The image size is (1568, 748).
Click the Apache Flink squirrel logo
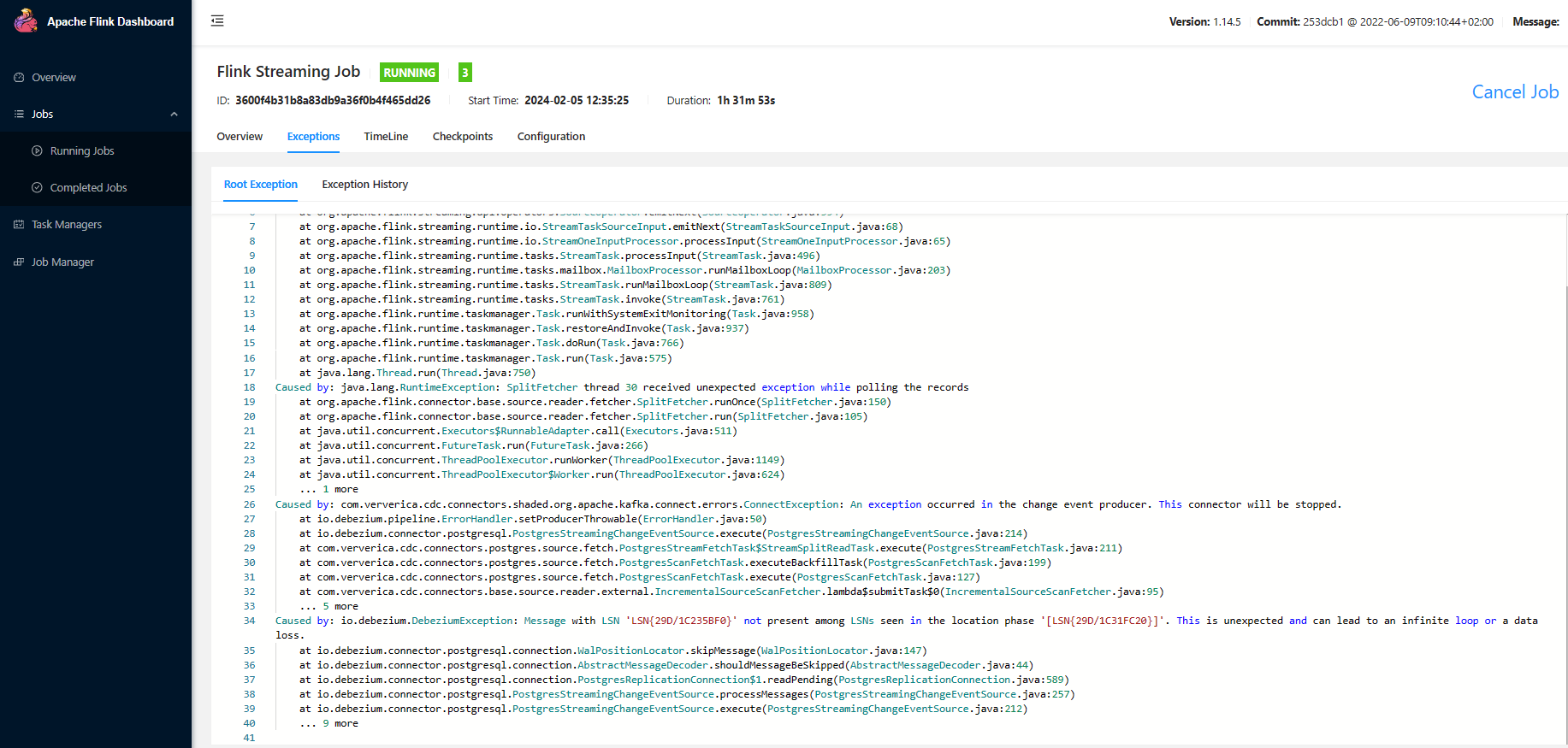(26, 21)
